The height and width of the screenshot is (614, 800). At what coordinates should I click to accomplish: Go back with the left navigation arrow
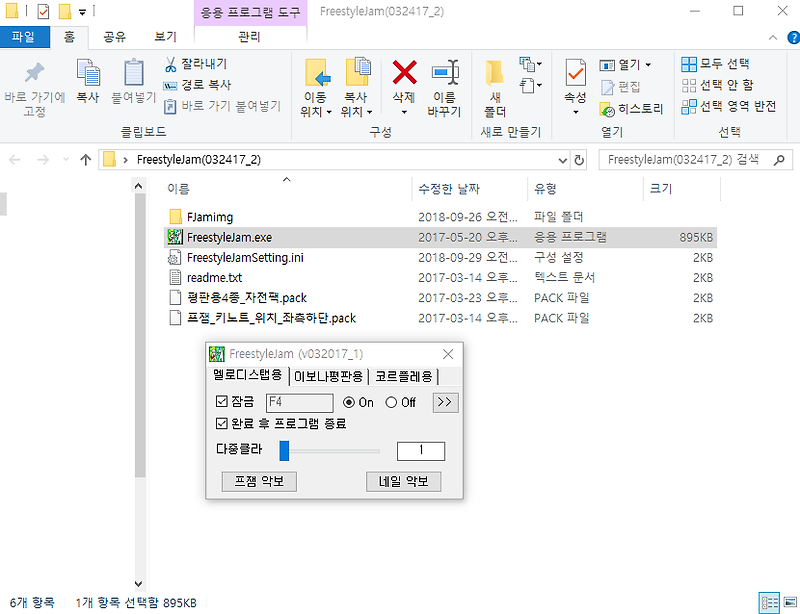pyautogui.click(x=15, y=160)
